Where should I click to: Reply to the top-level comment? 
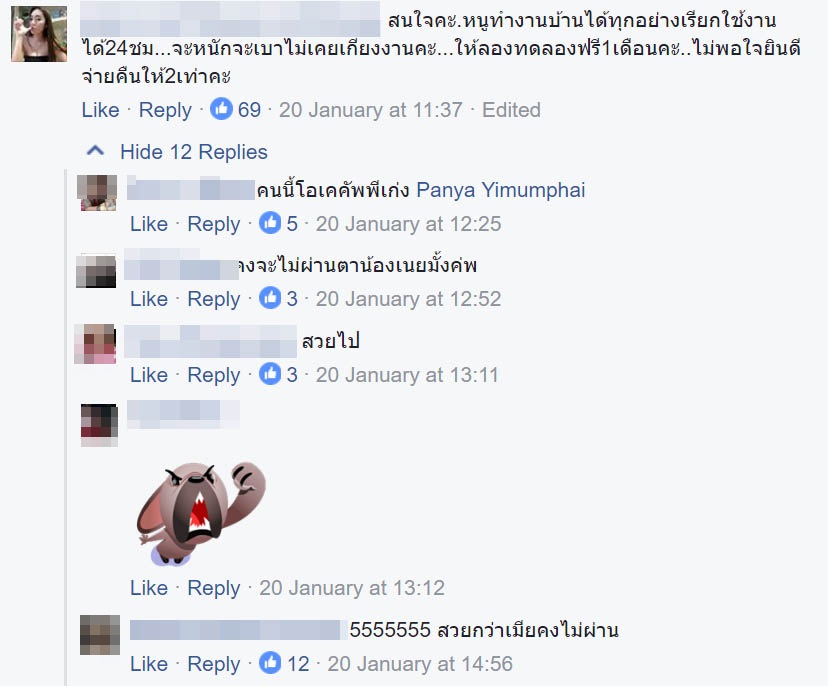coord(165,110)
